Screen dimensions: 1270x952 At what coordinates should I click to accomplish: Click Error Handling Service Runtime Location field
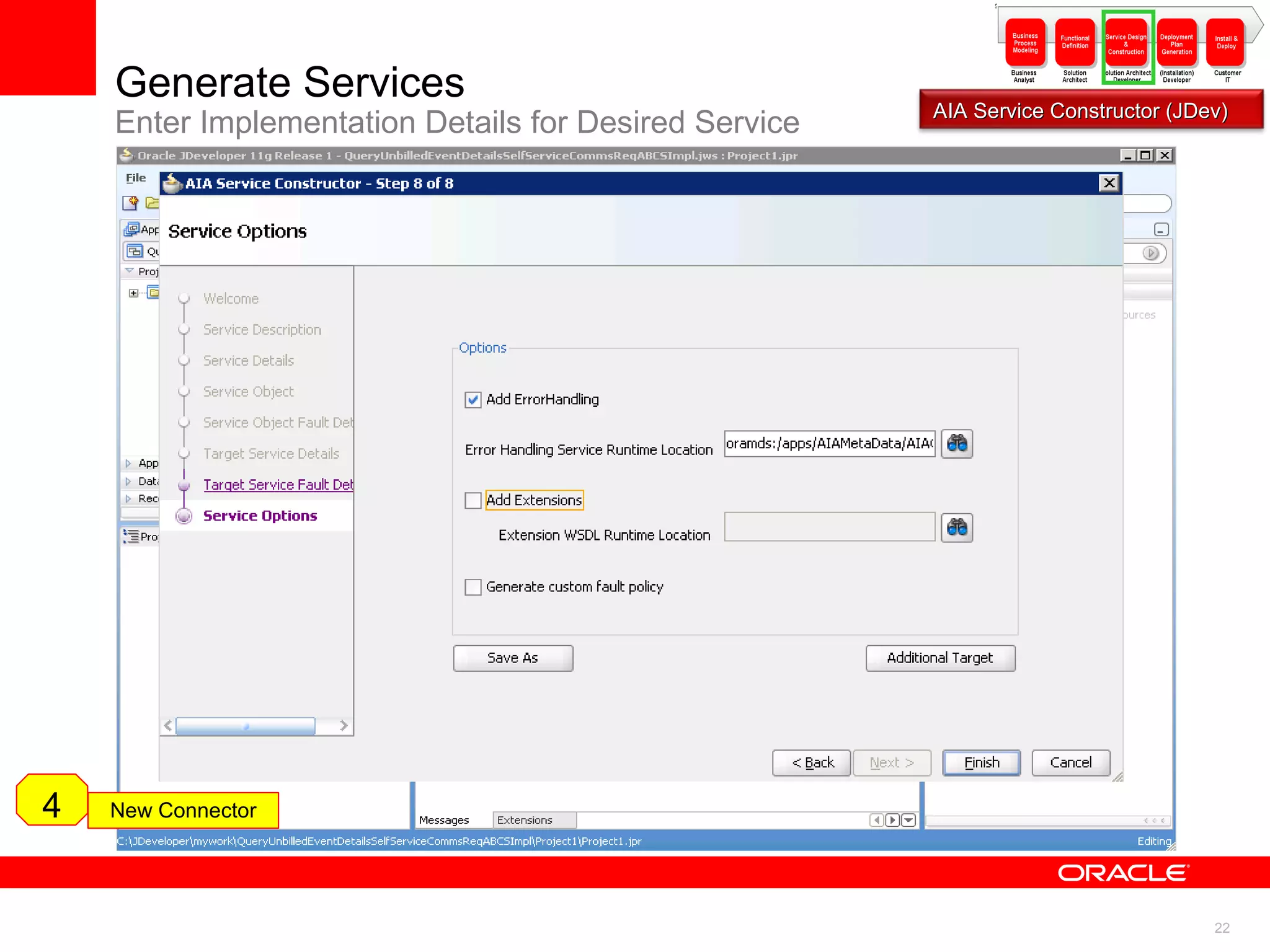tap(830, 444)
